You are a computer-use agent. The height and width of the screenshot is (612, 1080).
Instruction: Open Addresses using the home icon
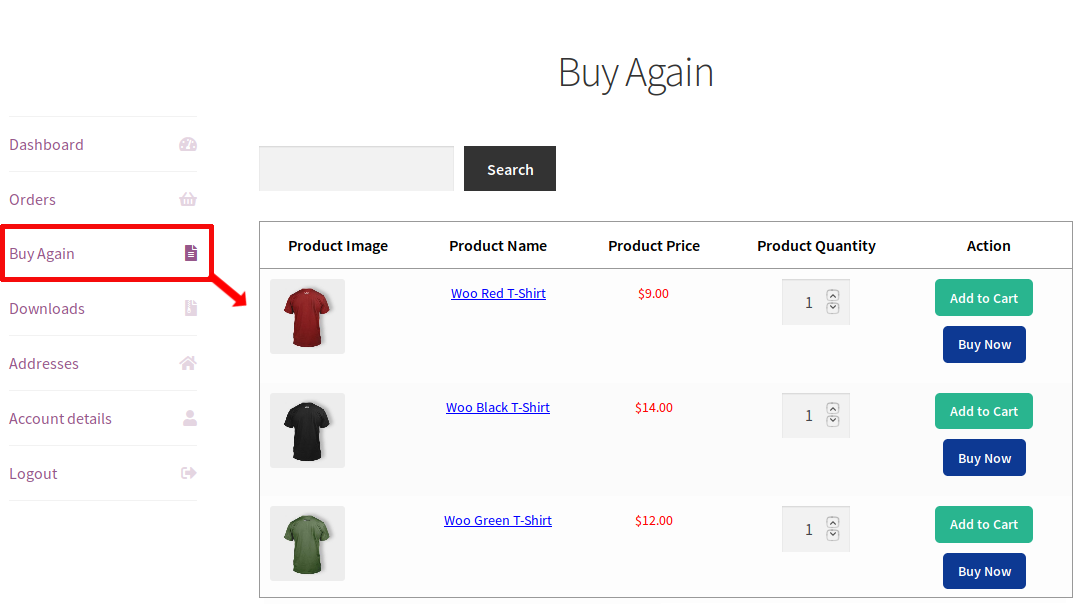coord(188,363)
